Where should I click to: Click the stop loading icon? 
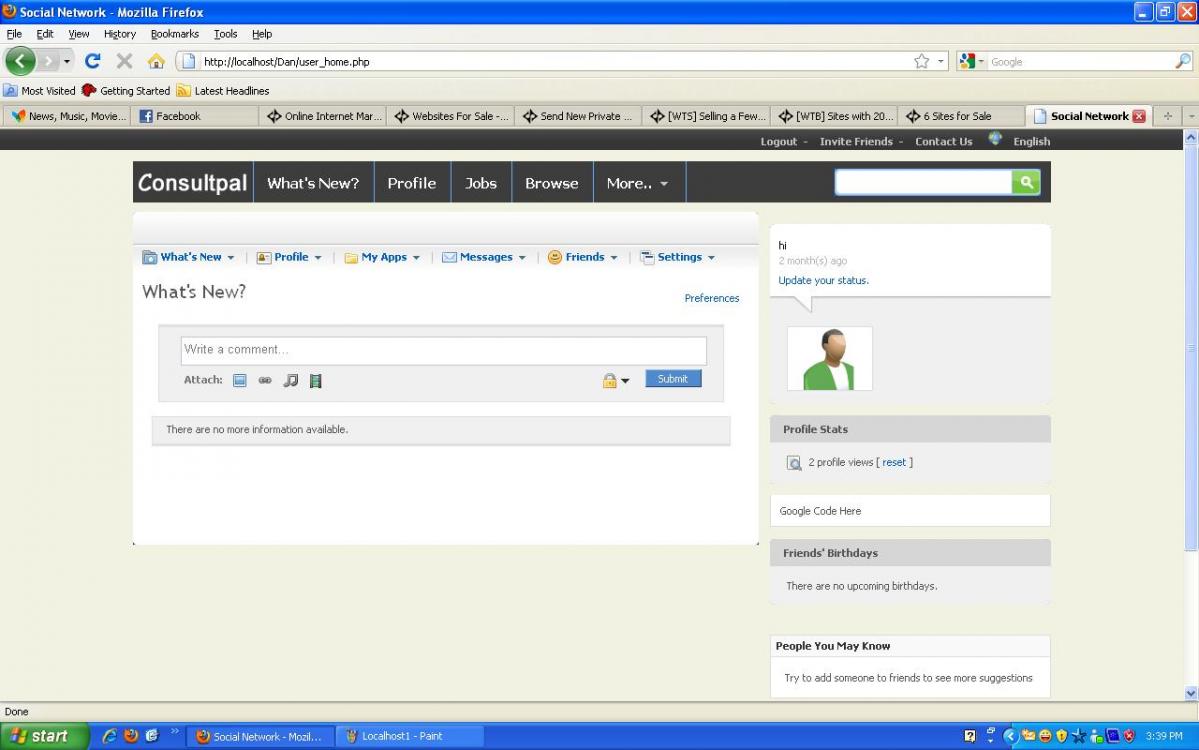tap(125, 61)
